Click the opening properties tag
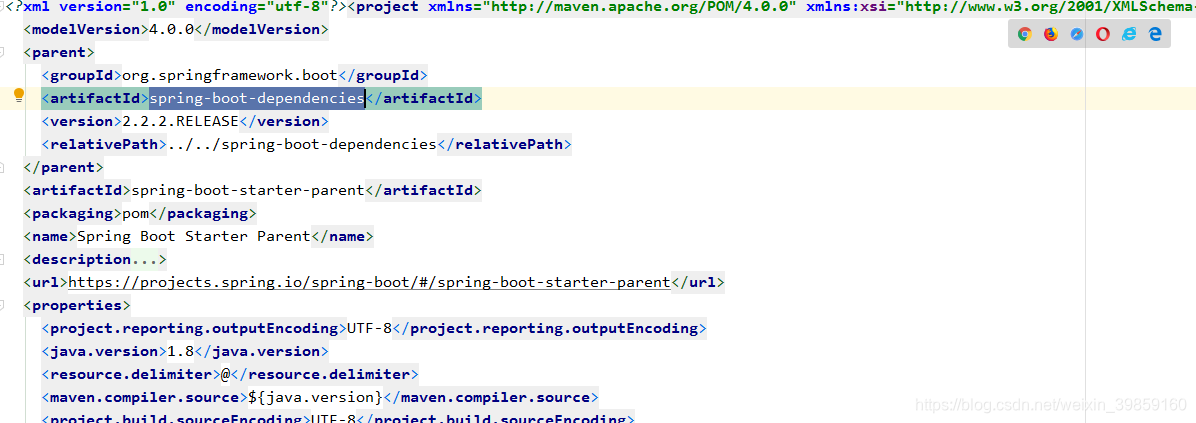The height and width of the screenshot is (423, 1196). tap(77, 305)
